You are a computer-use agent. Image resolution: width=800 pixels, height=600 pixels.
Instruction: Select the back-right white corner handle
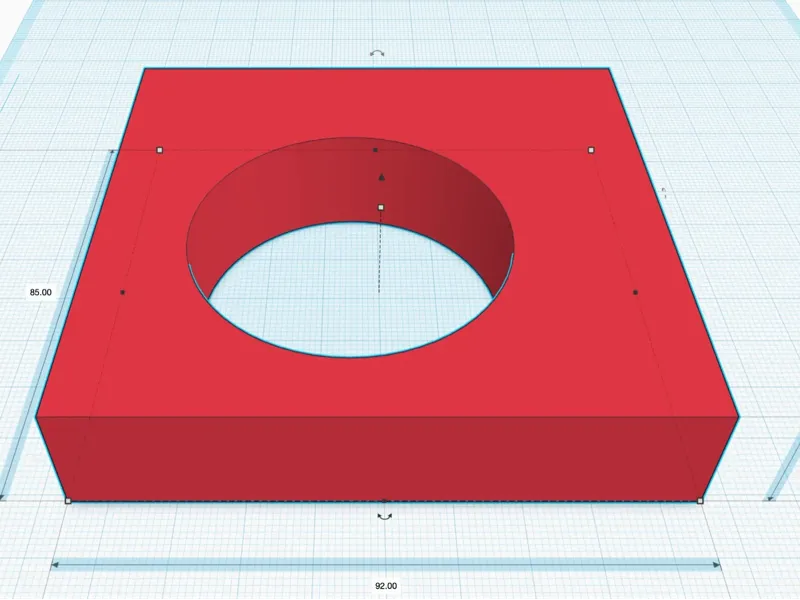click(591, 150)
